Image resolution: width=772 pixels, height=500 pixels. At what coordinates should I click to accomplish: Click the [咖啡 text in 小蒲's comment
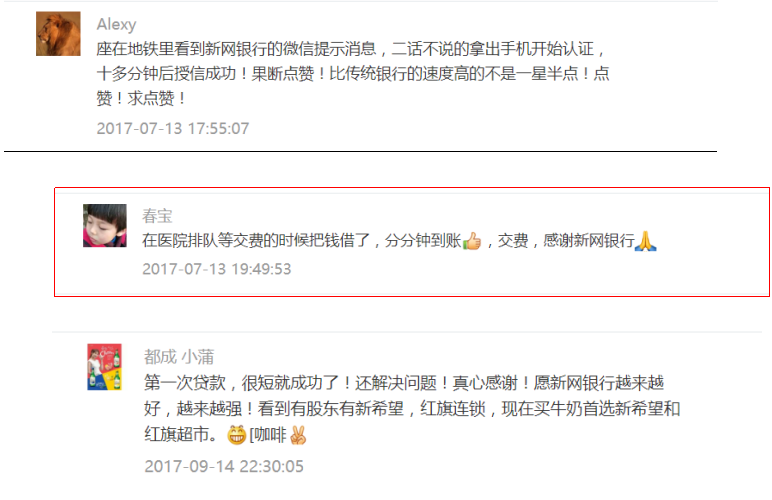tap(268, 435)
